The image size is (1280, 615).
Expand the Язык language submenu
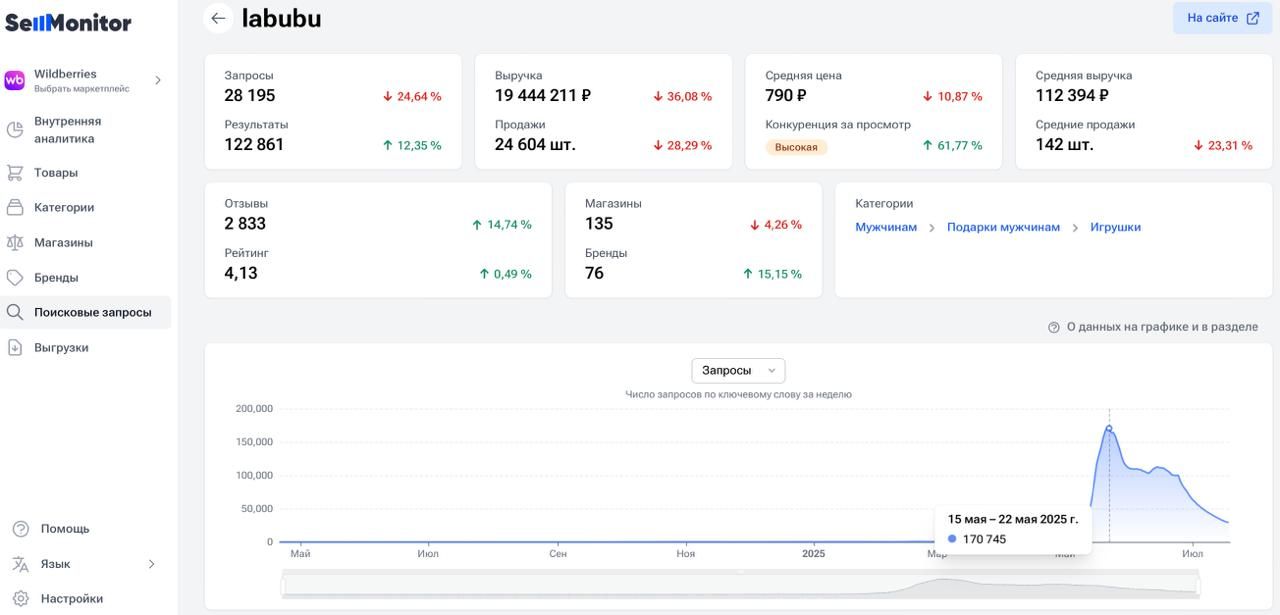pos(152,564)
